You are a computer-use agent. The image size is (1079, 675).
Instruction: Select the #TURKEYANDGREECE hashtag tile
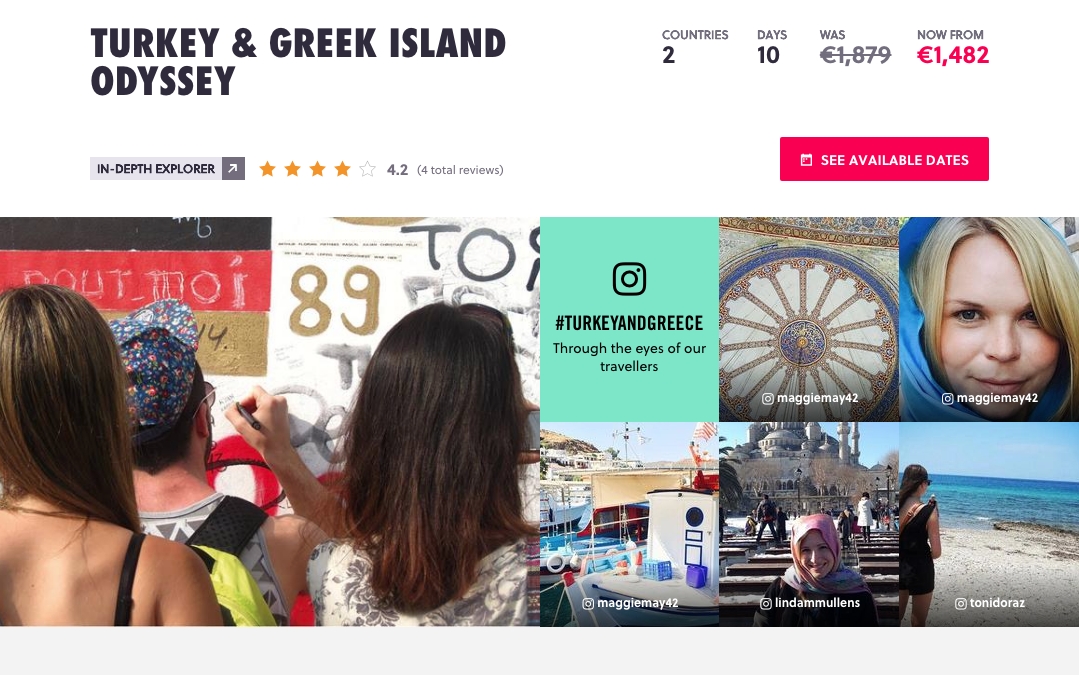click(x=630, y=319)
